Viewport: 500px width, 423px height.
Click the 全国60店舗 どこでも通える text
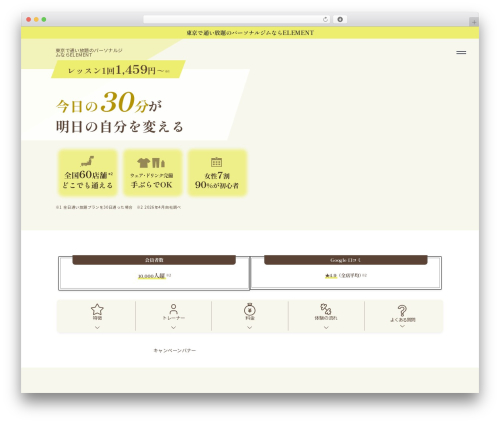pyautogui.click(x=88, y=180)
